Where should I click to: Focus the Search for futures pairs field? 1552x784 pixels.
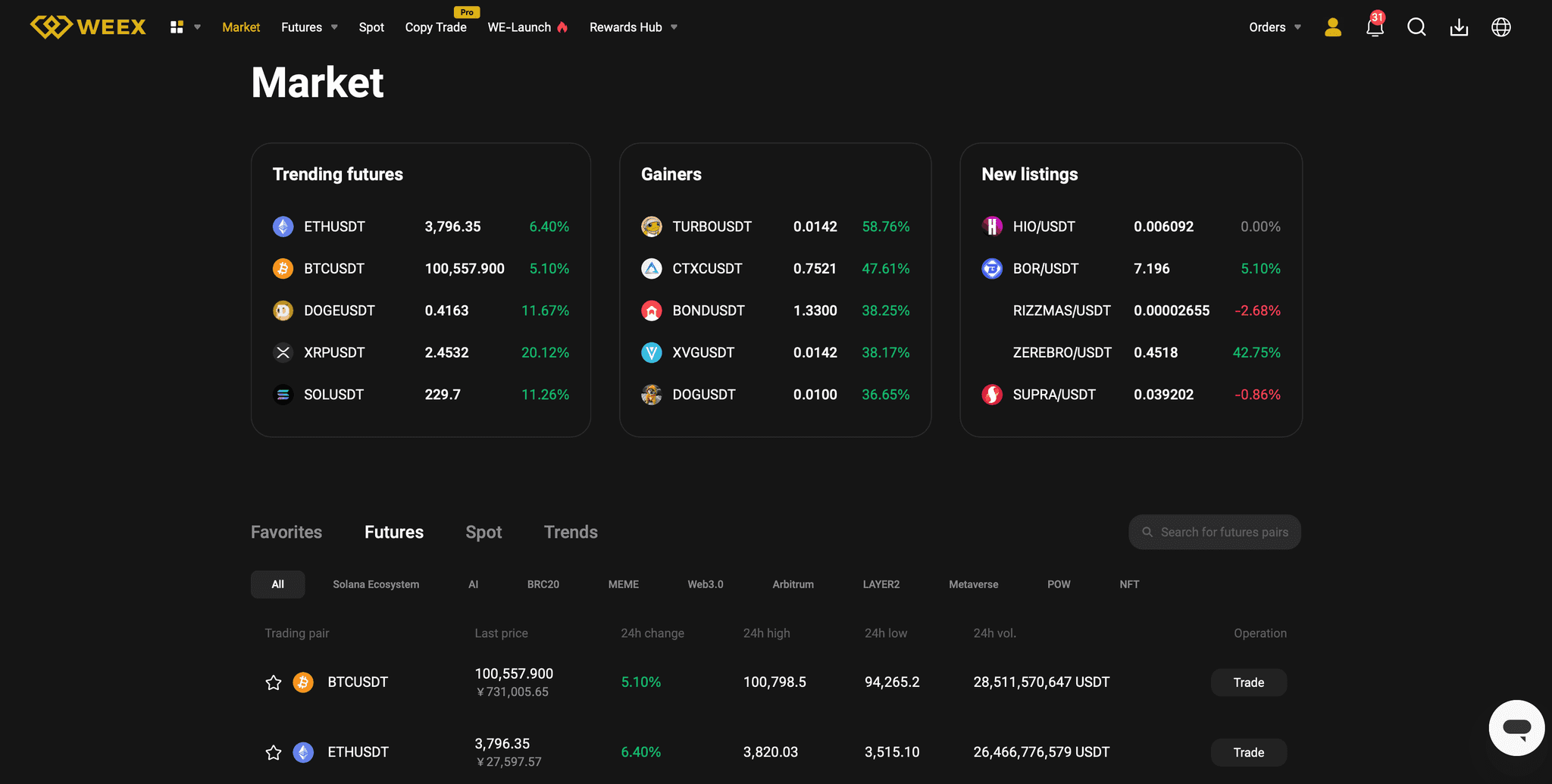pyautogui.click(x=1215, y=532)
